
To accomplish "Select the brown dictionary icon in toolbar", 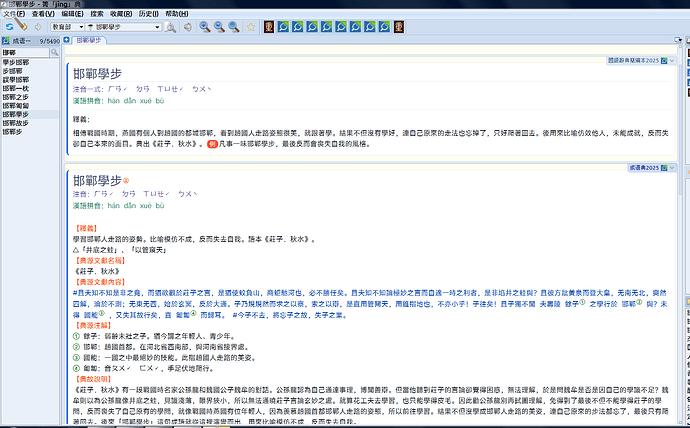I will tap(269, 26).
